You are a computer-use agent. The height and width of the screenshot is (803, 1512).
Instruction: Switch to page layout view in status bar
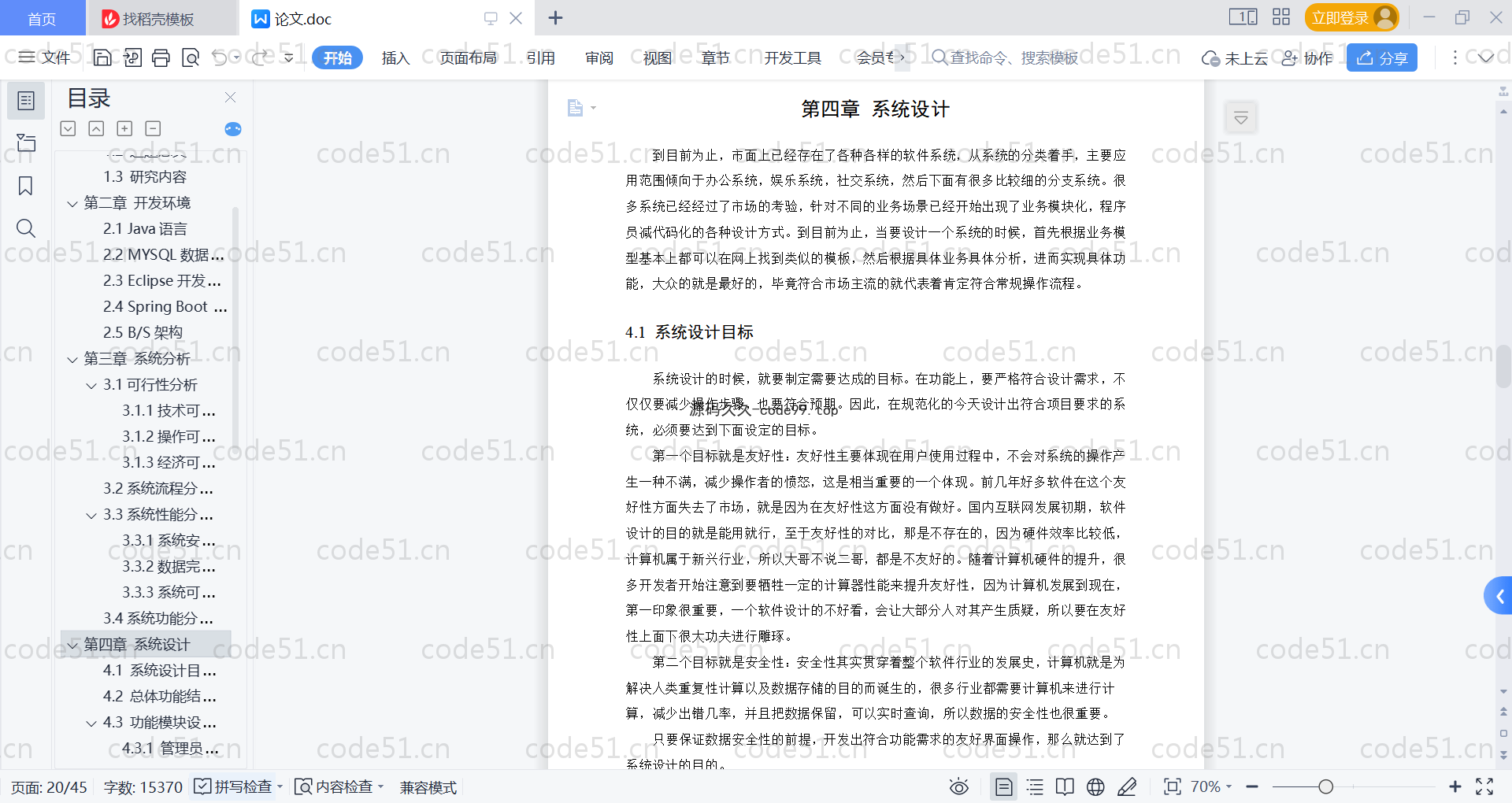[1004, 786]
